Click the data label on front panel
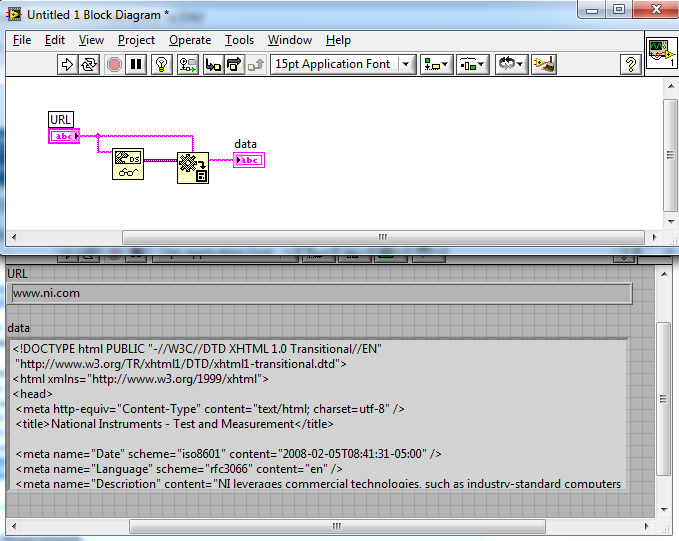Image resolution: width=679 pixels, height=541 pixels. (x=19, y=328)
